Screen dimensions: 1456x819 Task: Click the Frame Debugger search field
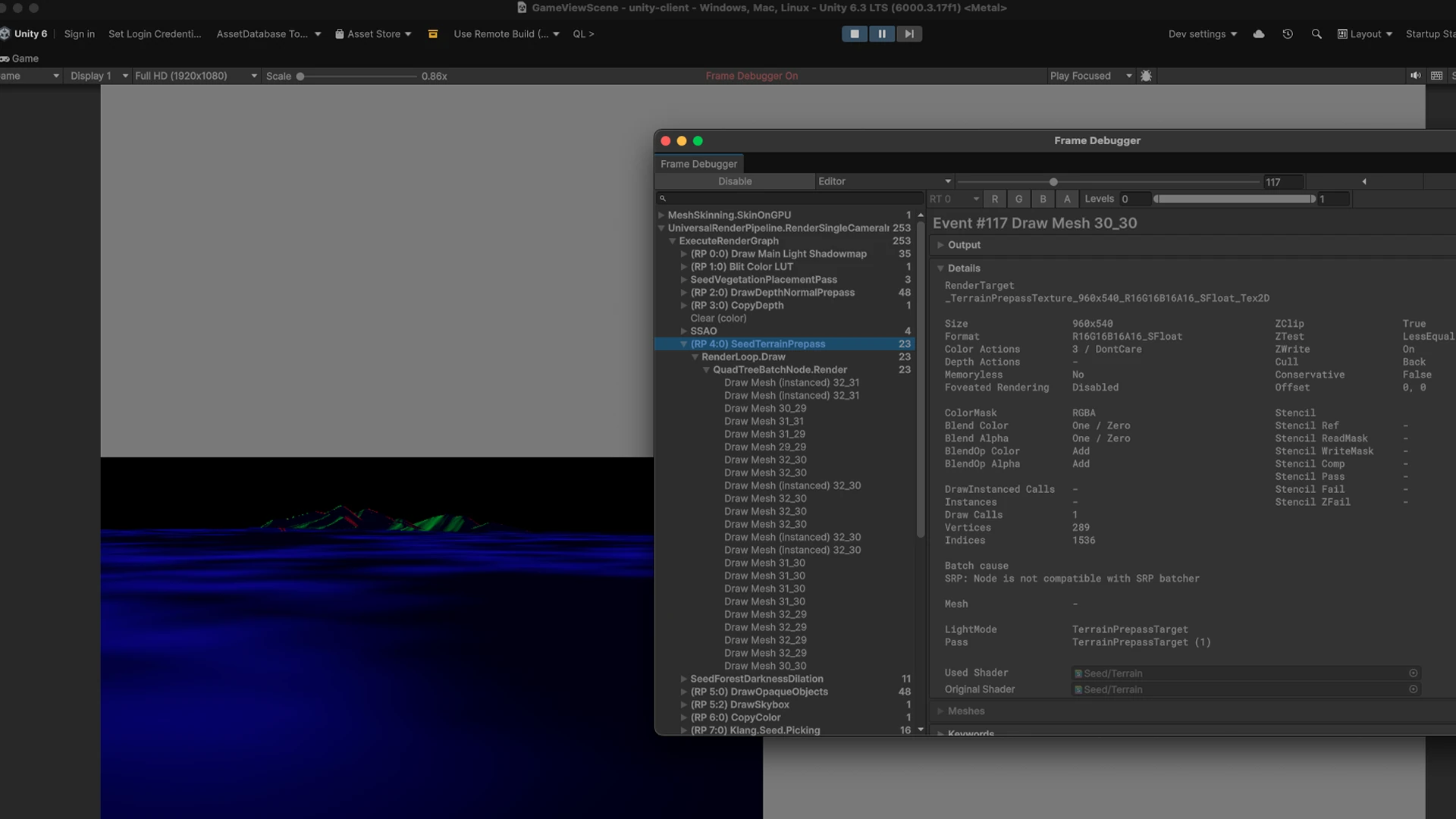coord(789,199)
